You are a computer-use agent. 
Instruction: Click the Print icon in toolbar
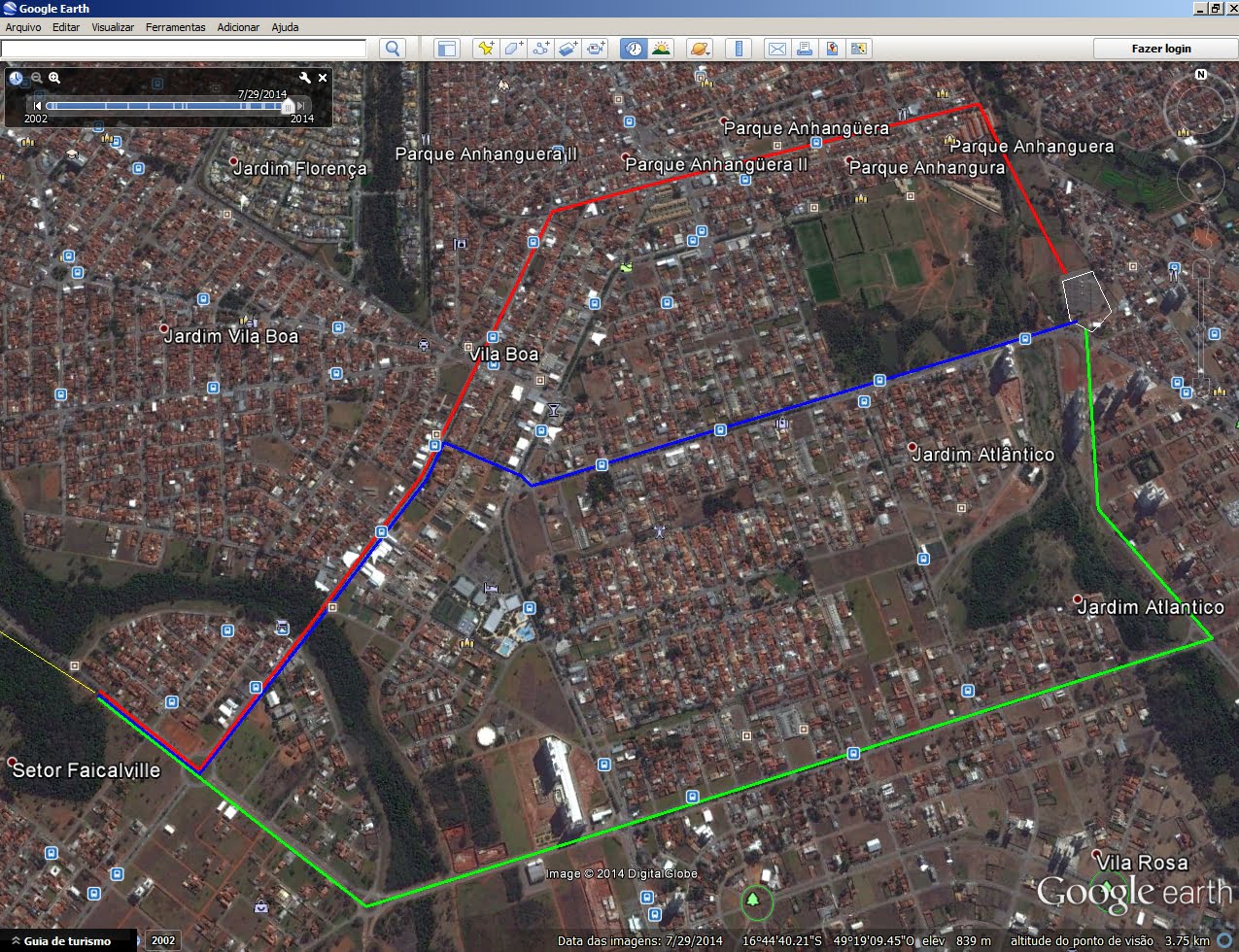pos(804,49)
